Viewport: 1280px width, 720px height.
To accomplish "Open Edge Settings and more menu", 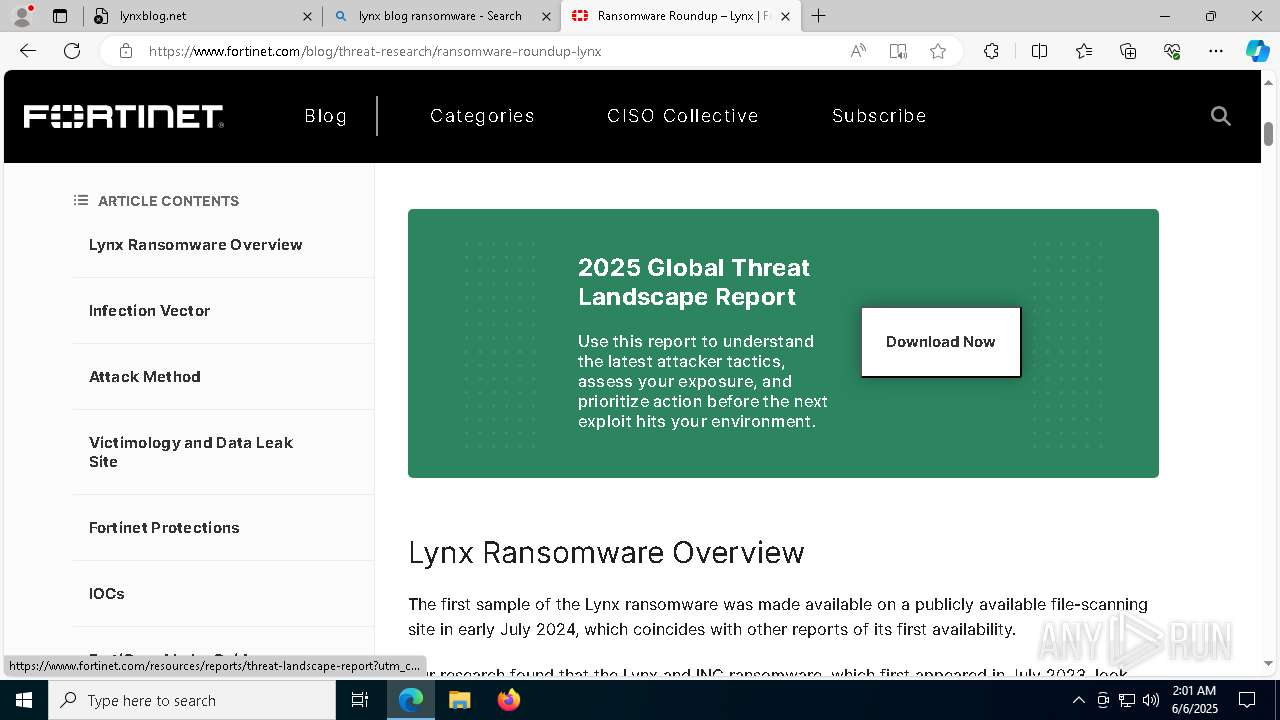I will (1216, 51).
